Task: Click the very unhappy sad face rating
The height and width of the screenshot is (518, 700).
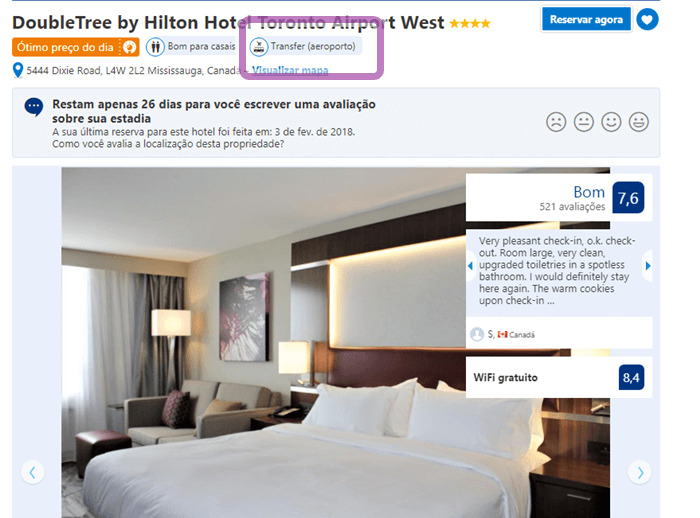Action: [x=556, y=121]
